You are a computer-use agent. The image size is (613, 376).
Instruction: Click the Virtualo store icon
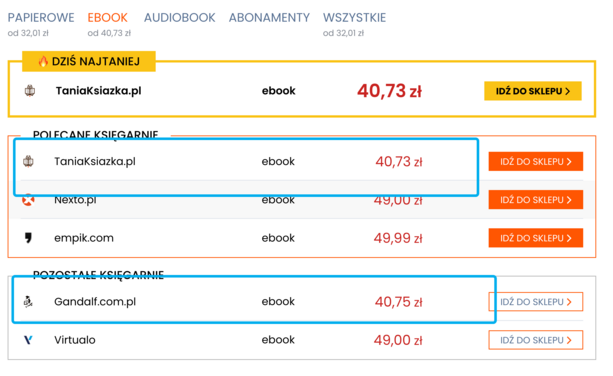pos(28,340)
